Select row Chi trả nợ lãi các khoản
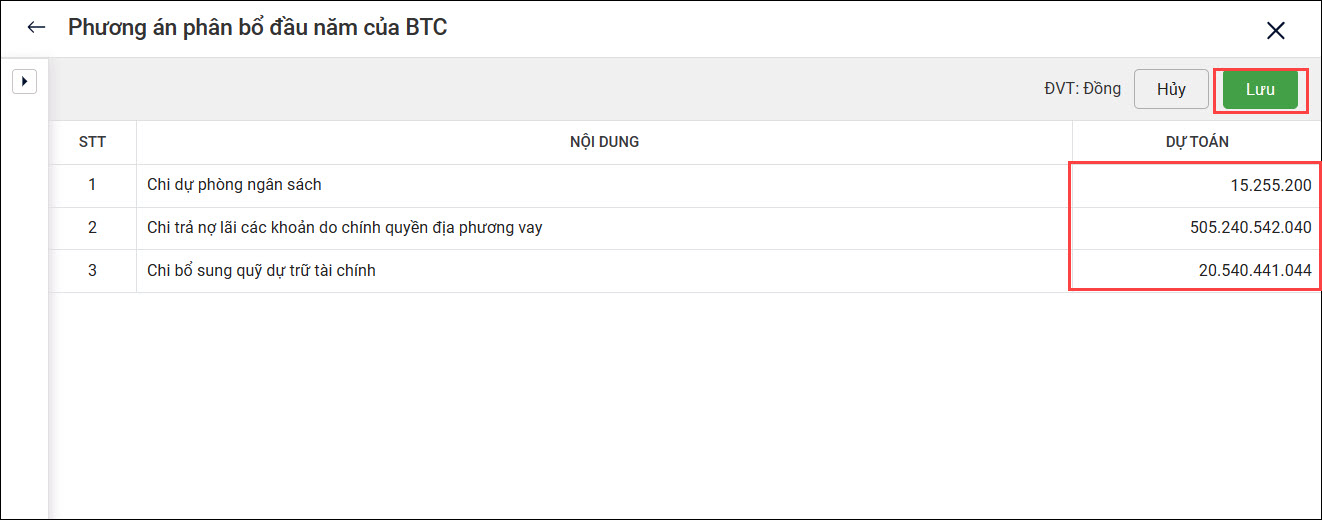1322x520 pixels. tap(344, 228)
